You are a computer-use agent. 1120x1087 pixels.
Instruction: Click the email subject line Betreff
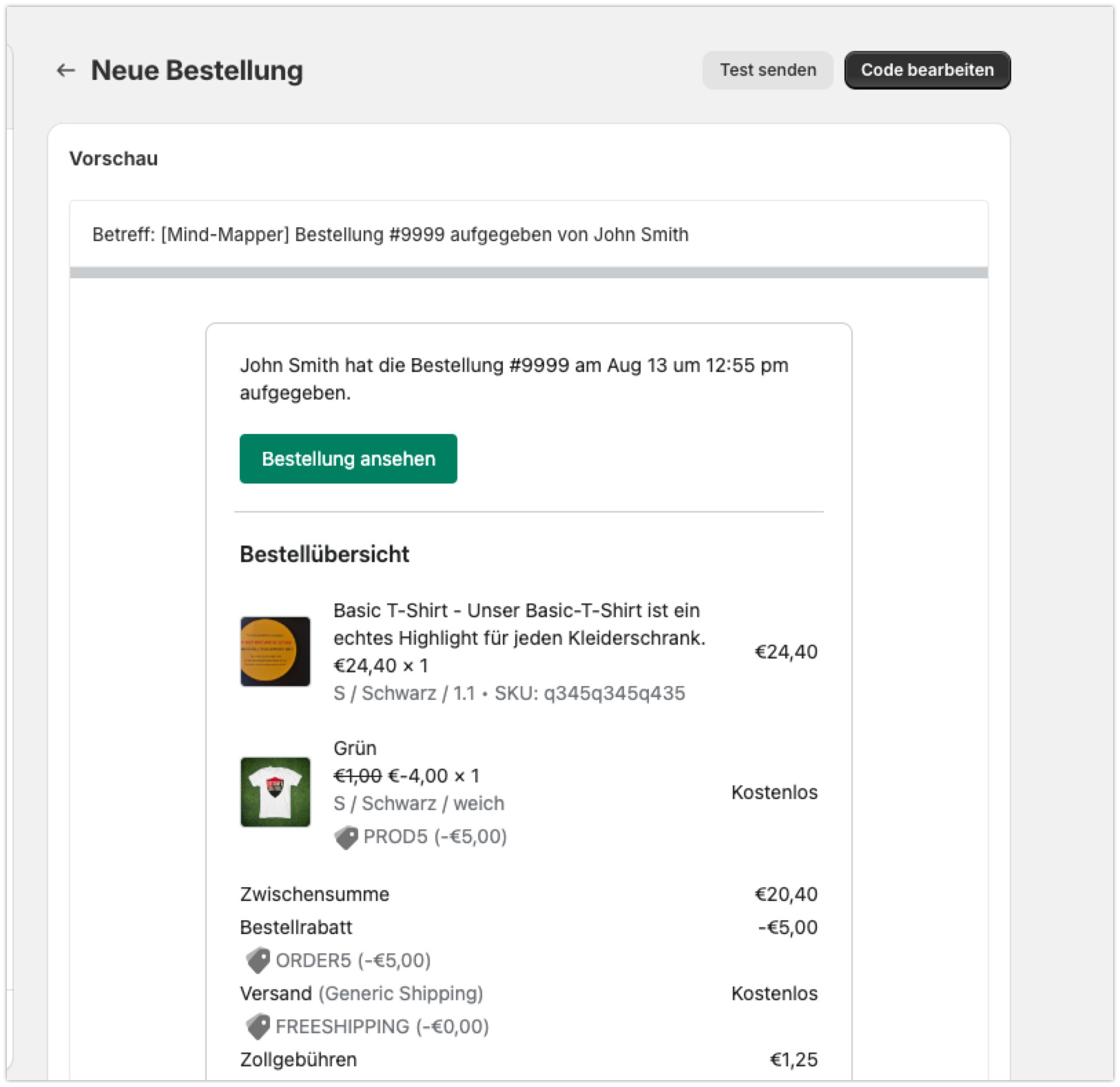390,235
